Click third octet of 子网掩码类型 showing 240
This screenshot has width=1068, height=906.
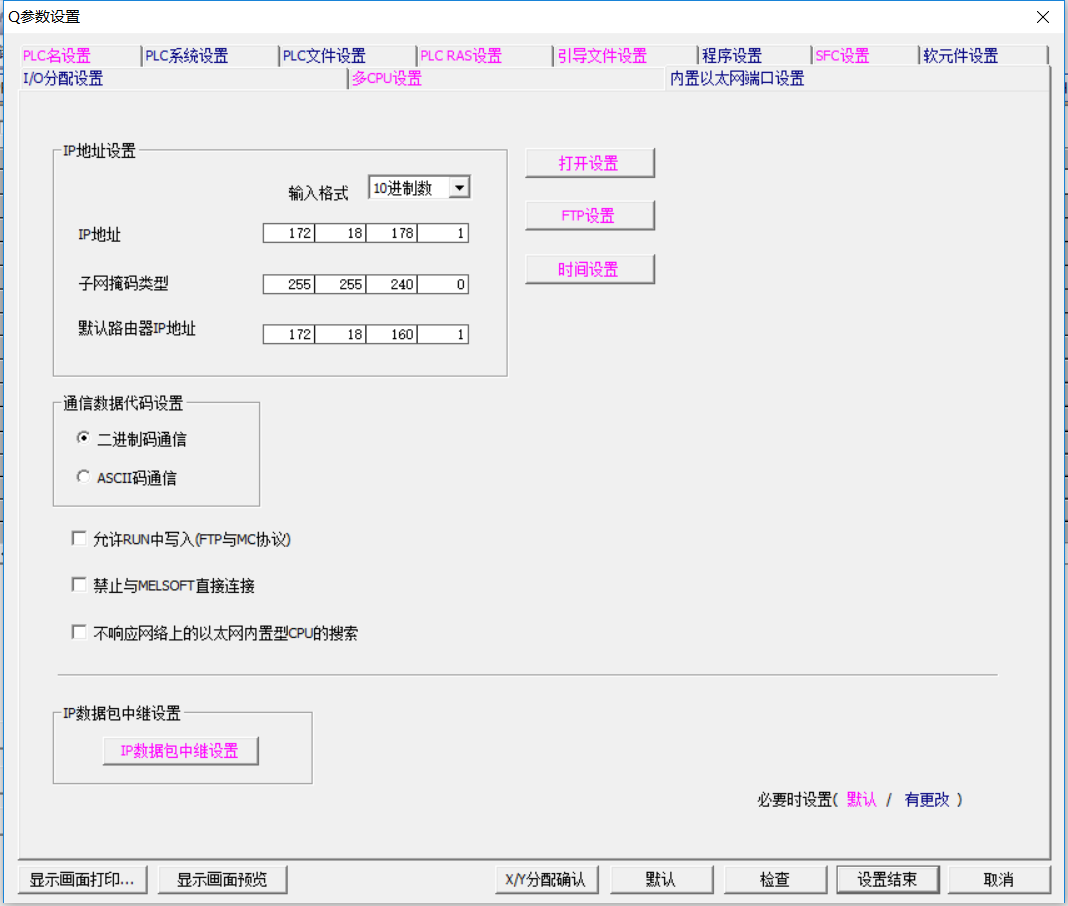[x=392, y=285]
